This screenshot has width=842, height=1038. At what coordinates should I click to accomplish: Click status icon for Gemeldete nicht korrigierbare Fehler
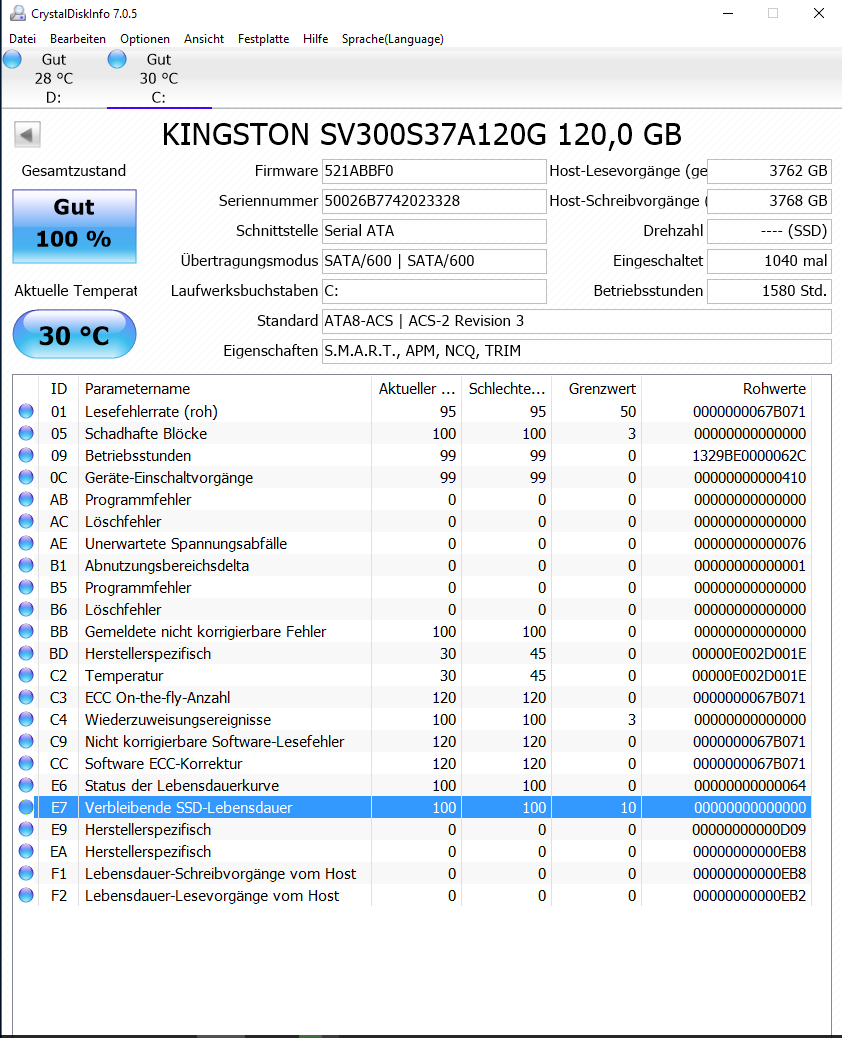26,631
